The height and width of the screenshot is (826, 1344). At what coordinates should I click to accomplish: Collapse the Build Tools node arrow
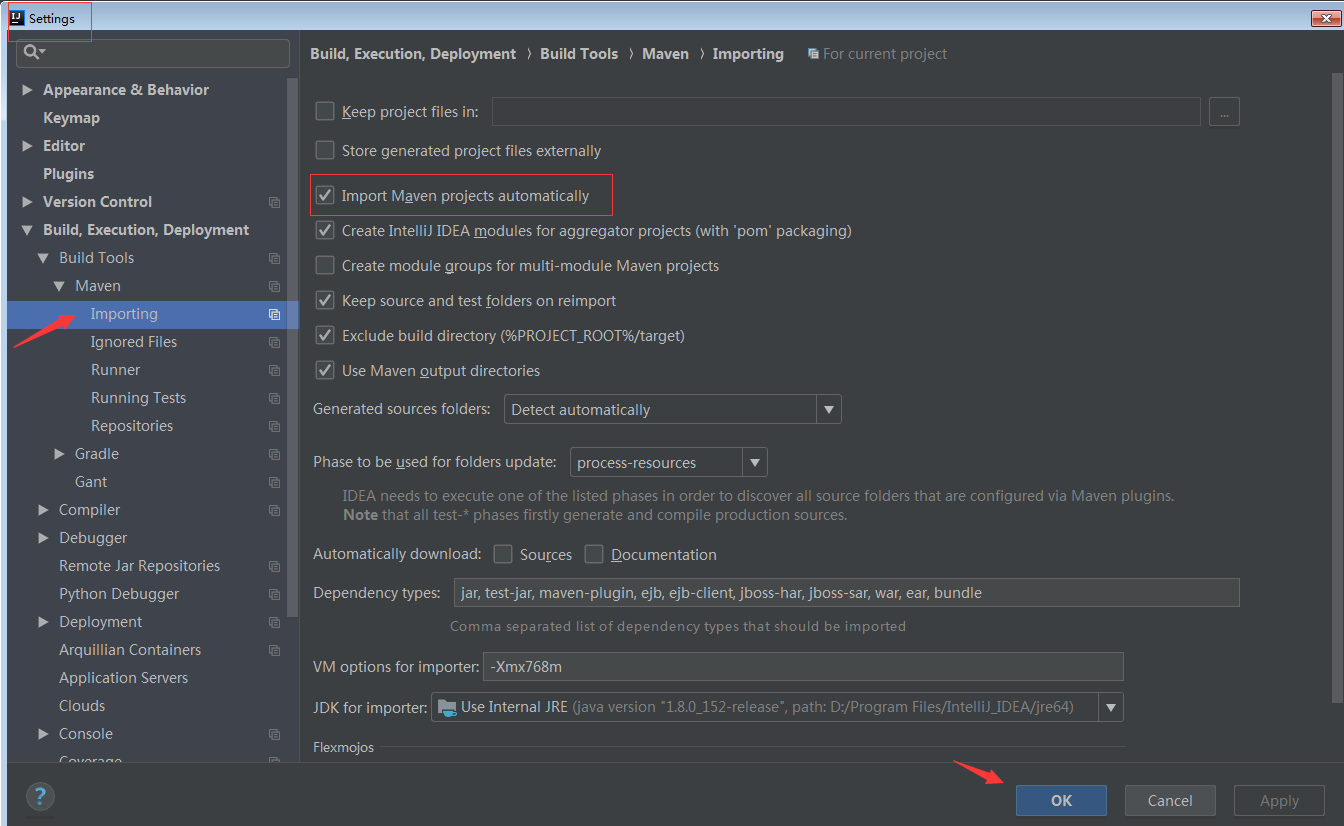click(43, 258)
